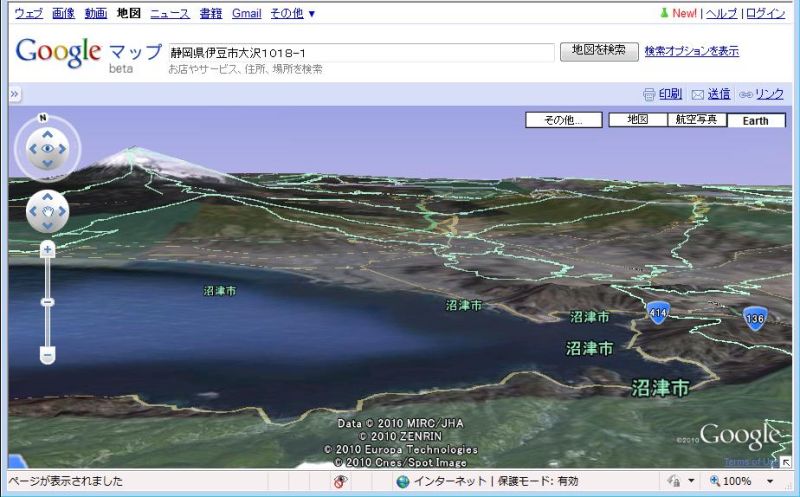
Task: Open the 100% zoom level dropdown arrow
Action: coord(769,481)
